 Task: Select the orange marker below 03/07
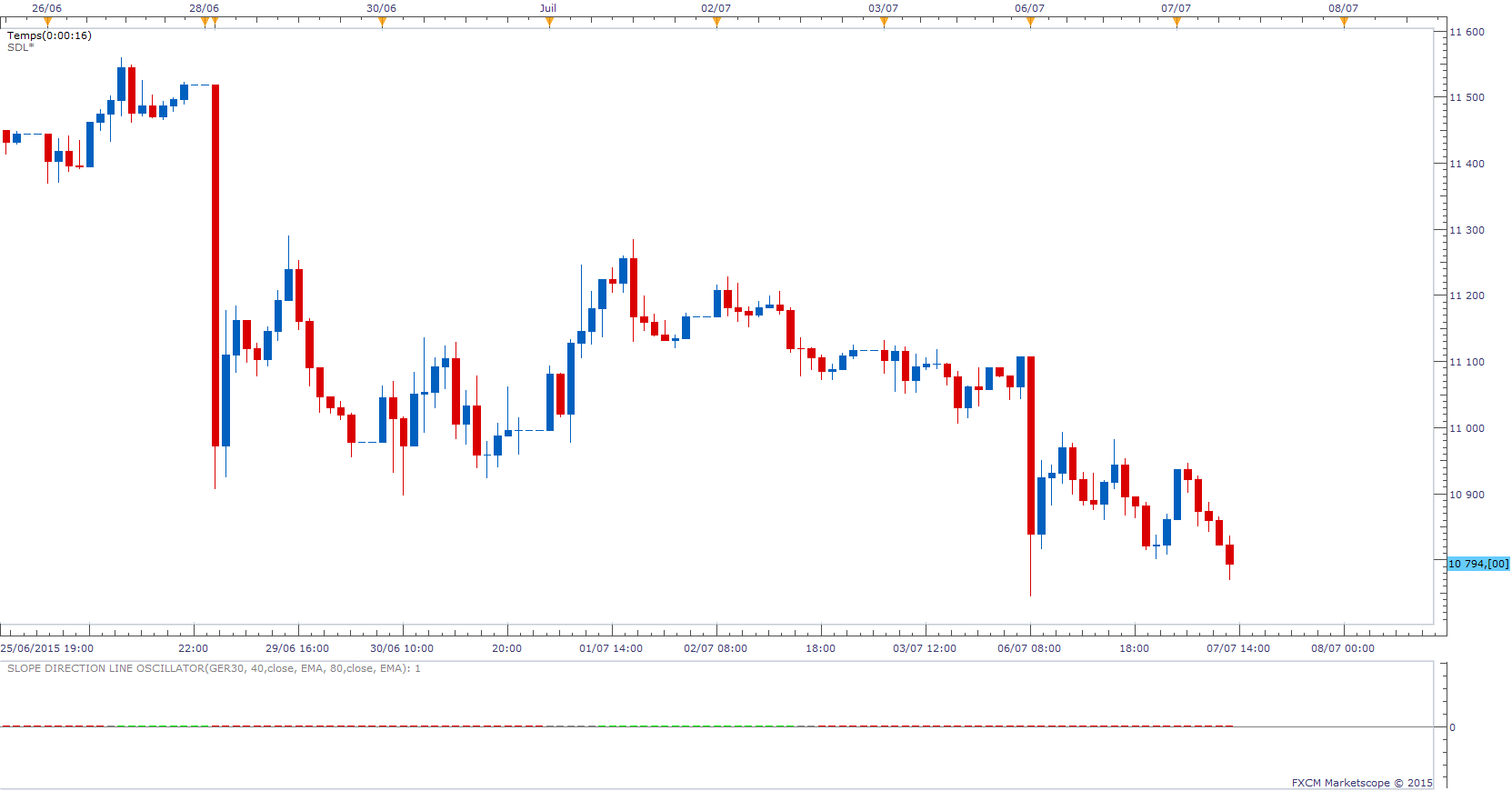coord(884,22)
